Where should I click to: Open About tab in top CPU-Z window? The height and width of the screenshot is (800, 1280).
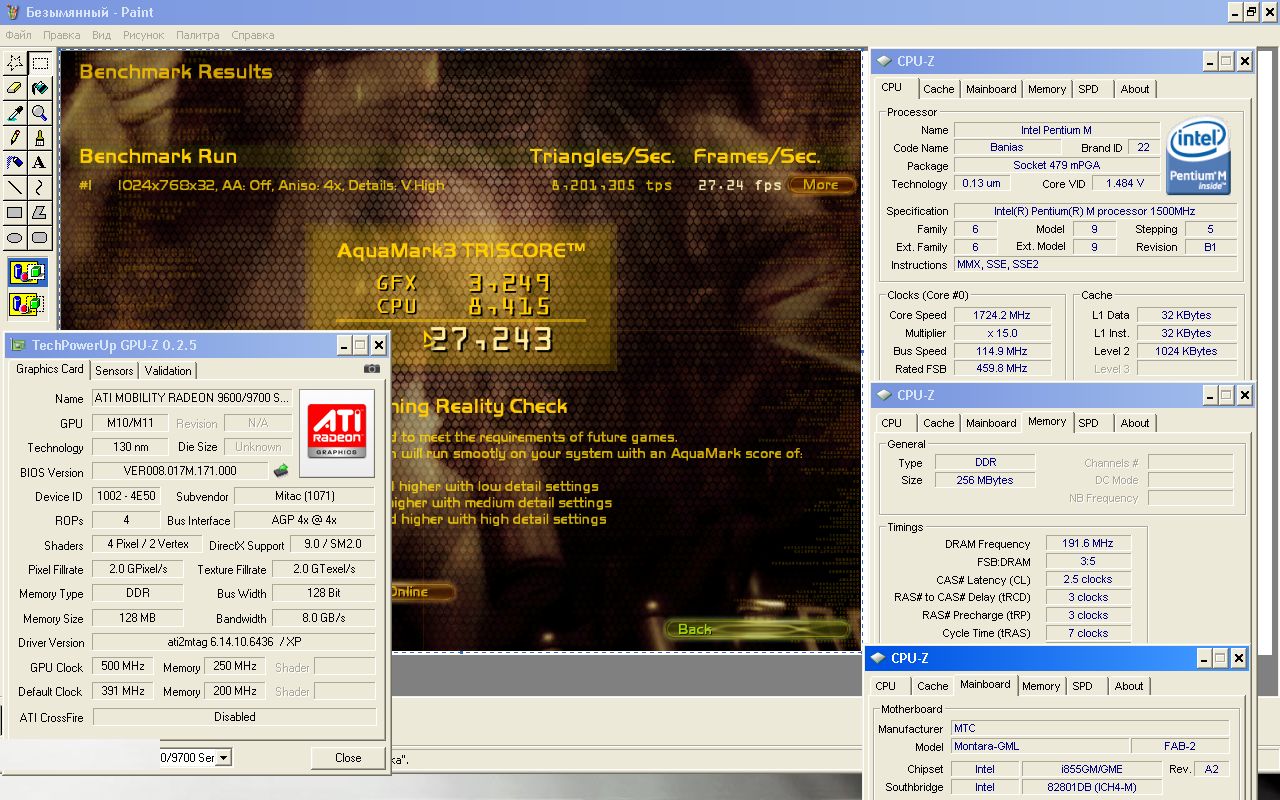[1135, 89]
